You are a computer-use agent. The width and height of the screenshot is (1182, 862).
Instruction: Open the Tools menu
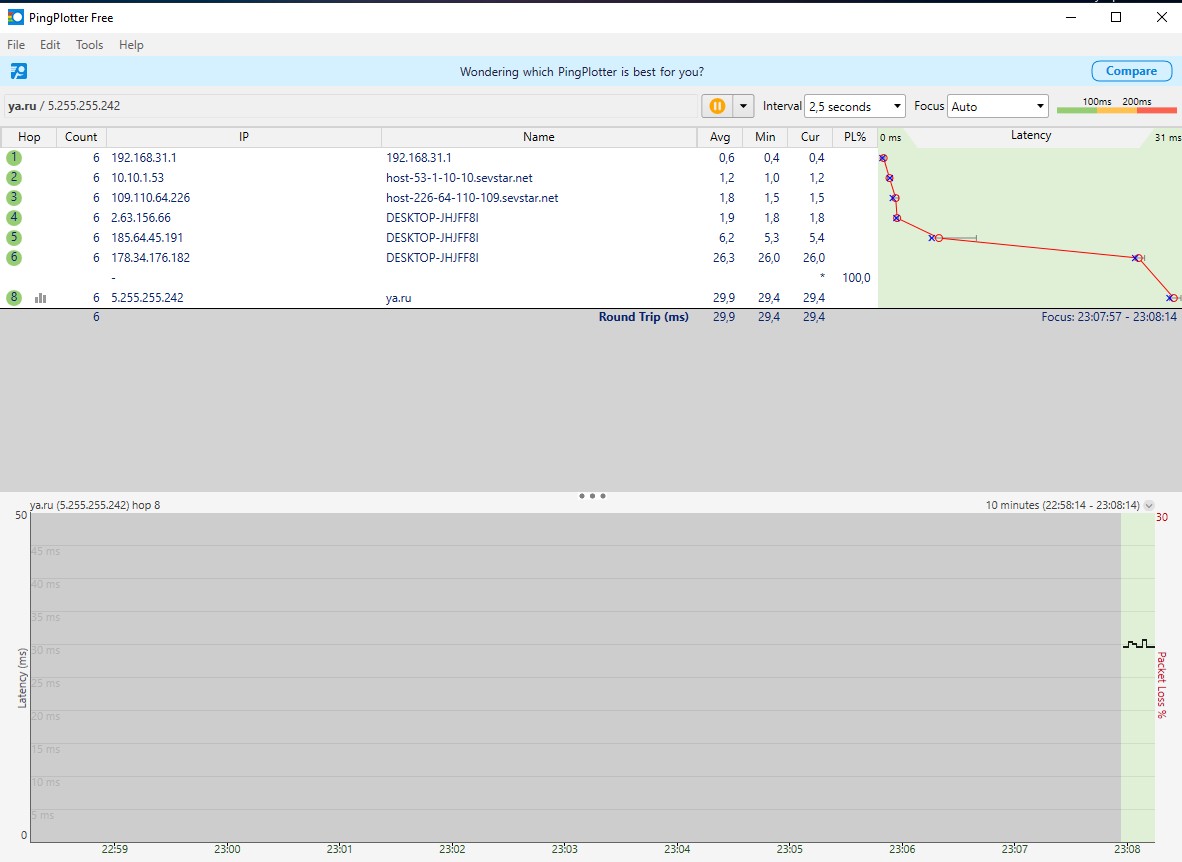point(89,45)
